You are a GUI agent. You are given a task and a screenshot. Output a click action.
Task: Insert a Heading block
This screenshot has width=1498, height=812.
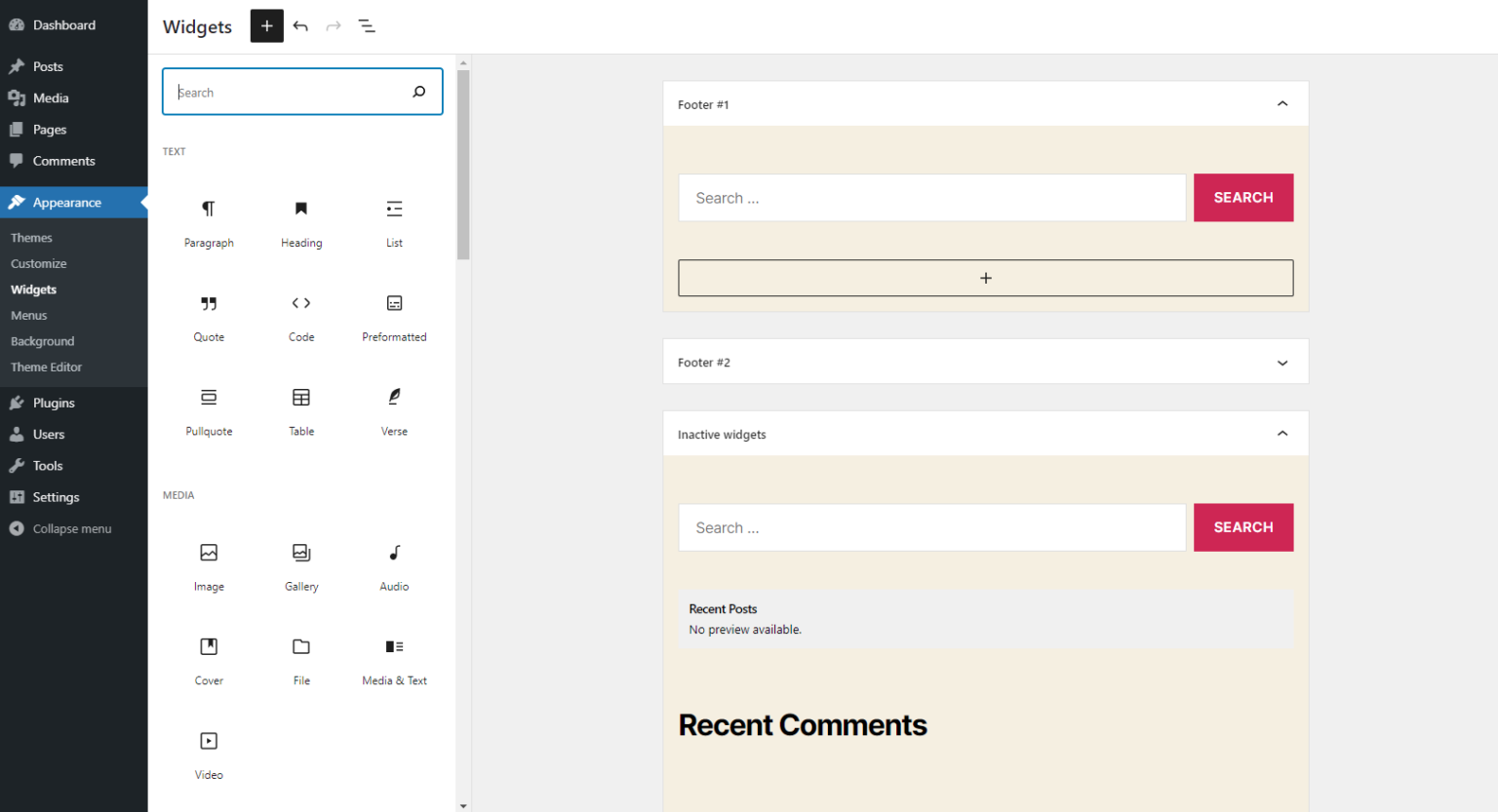[301, 223]
